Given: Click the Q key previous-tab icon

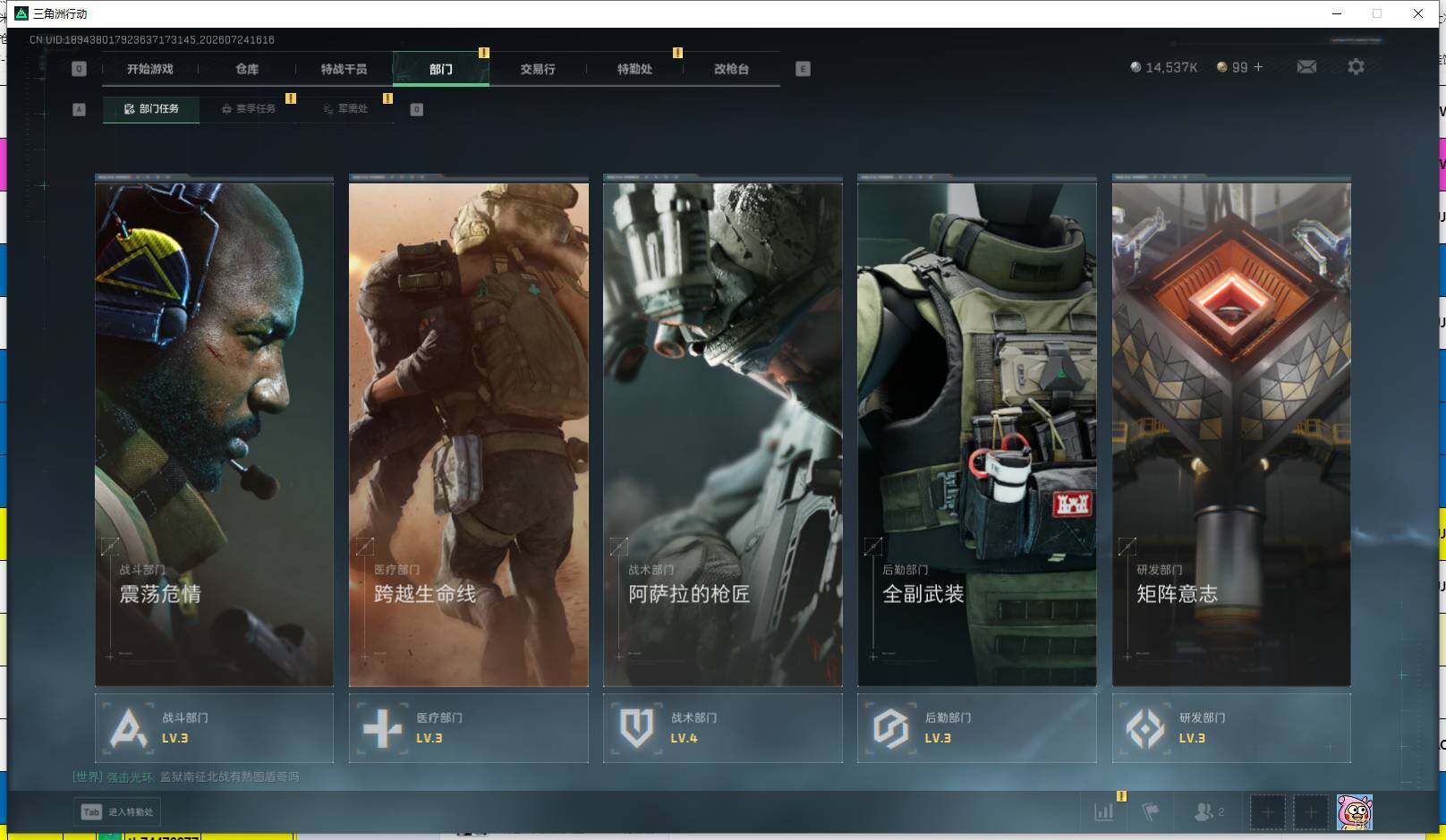Looking at the screenshot, I should tap(79, 69).
